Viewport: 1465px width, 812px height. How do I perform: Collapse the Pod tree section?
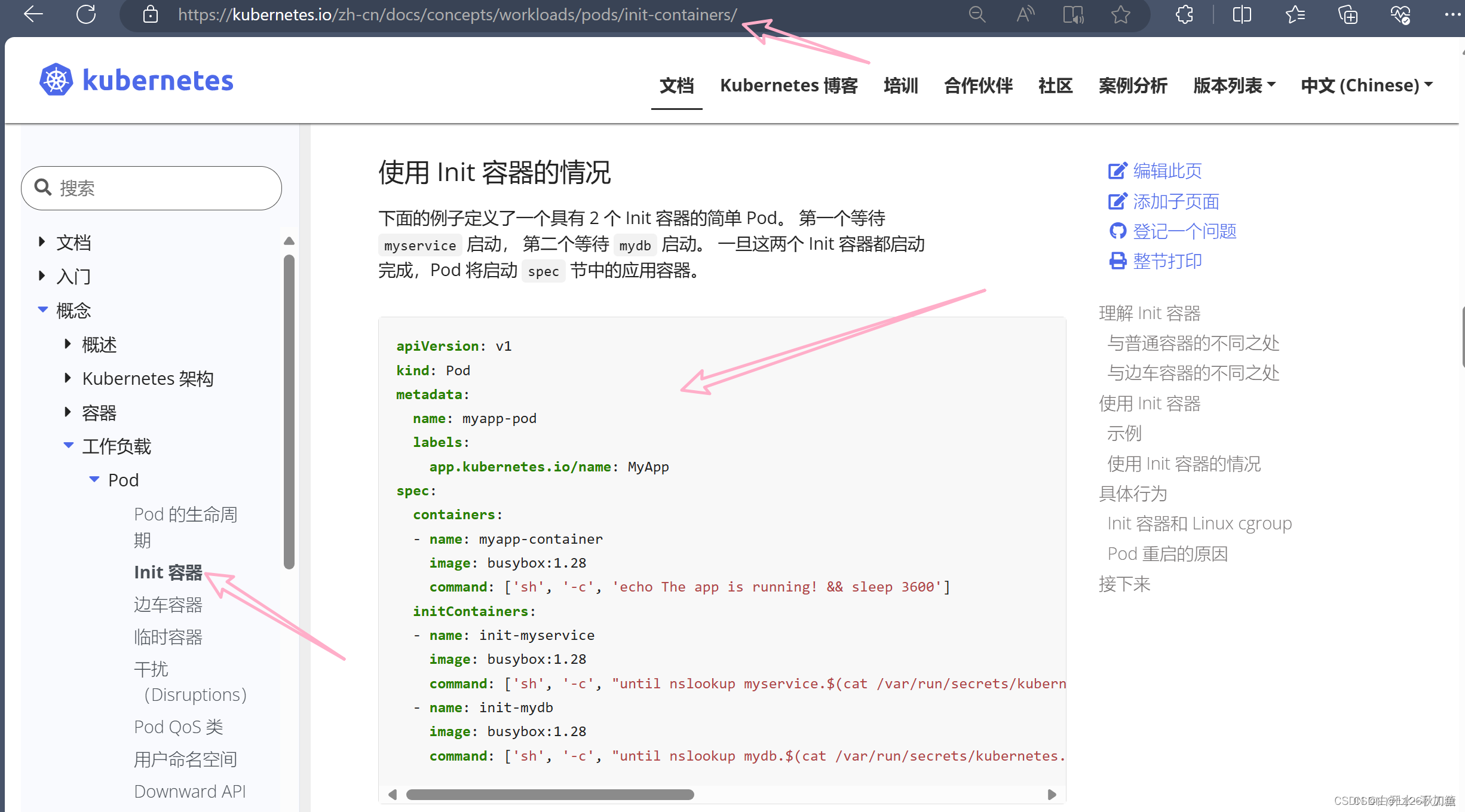[x=94, y=479]
